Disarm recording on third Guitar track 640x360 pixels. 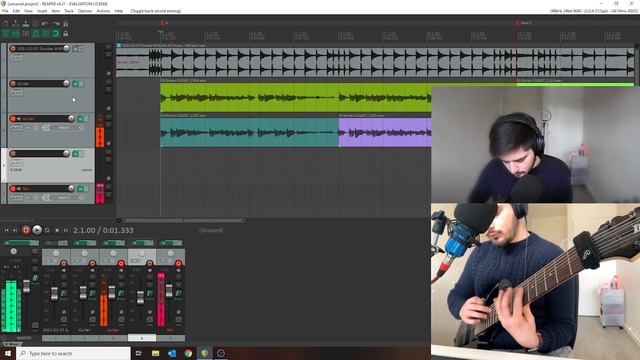(x=13, y=118)
